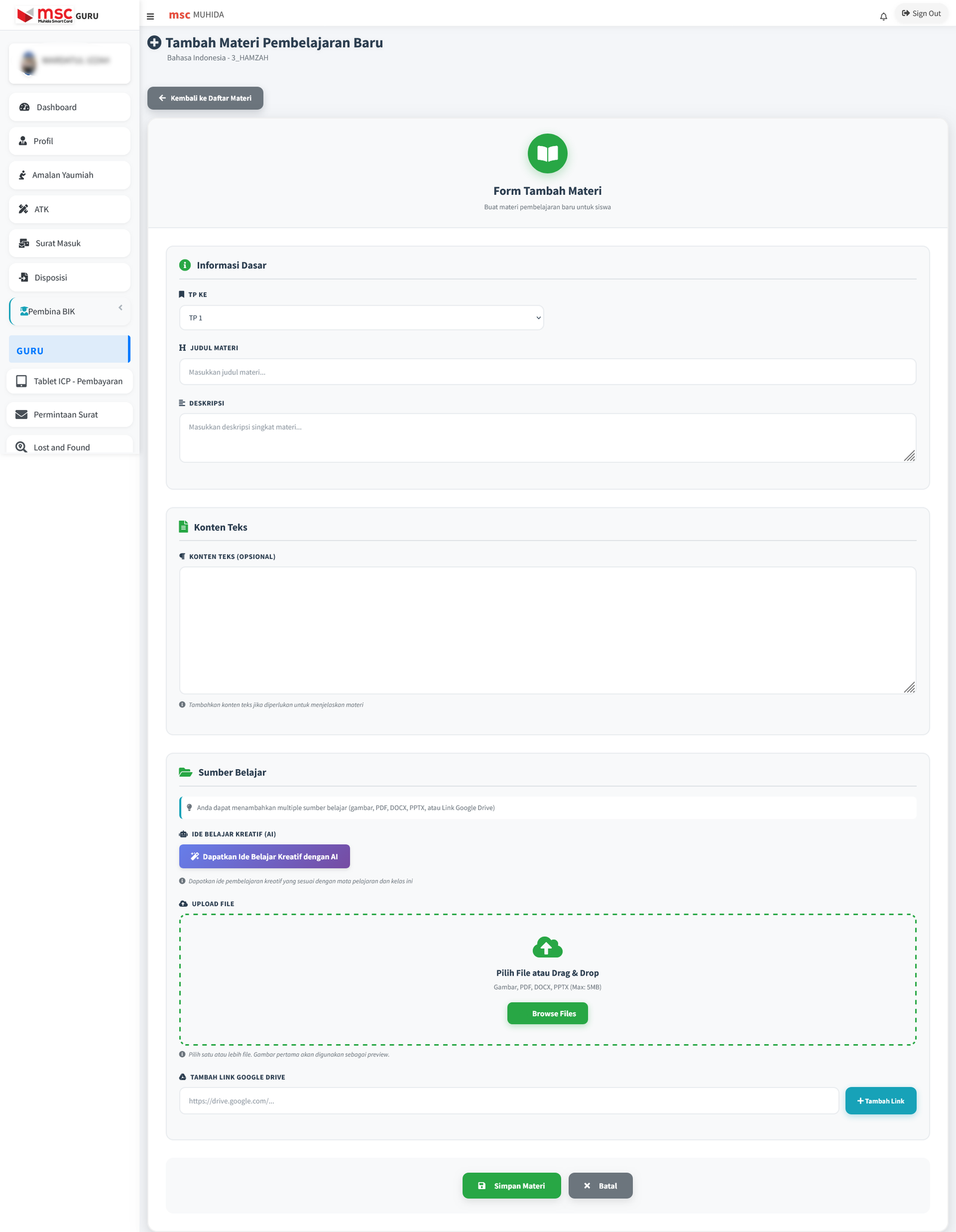
Task: Click the Google Drive link input field
Action: click(x=508, y=1100)
